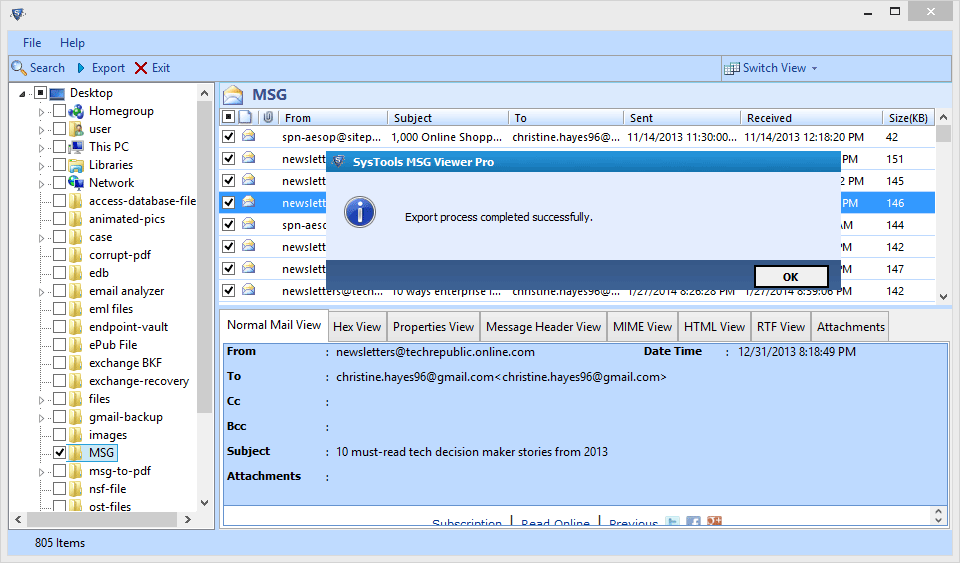Click the info icon in the dialog

360,212
